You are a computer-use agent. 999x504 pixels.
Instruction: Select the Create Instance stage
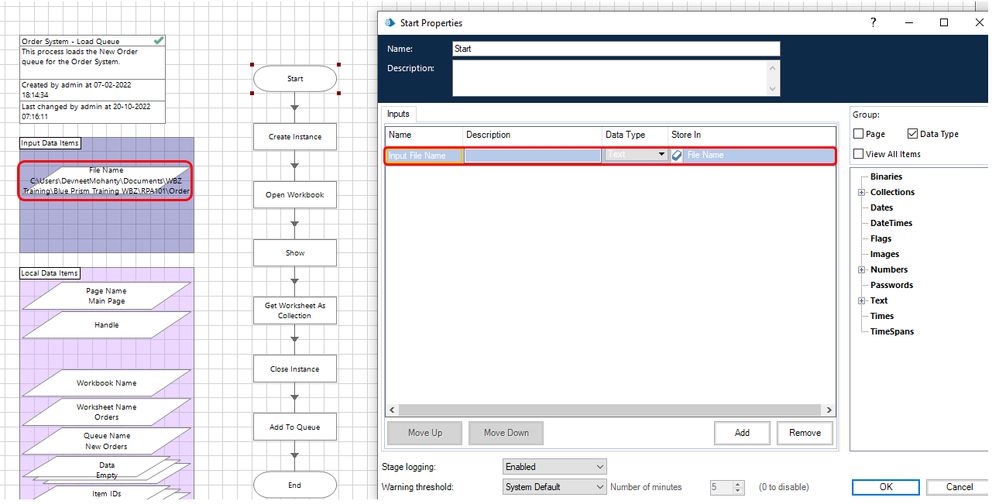(x=294, y=137)
